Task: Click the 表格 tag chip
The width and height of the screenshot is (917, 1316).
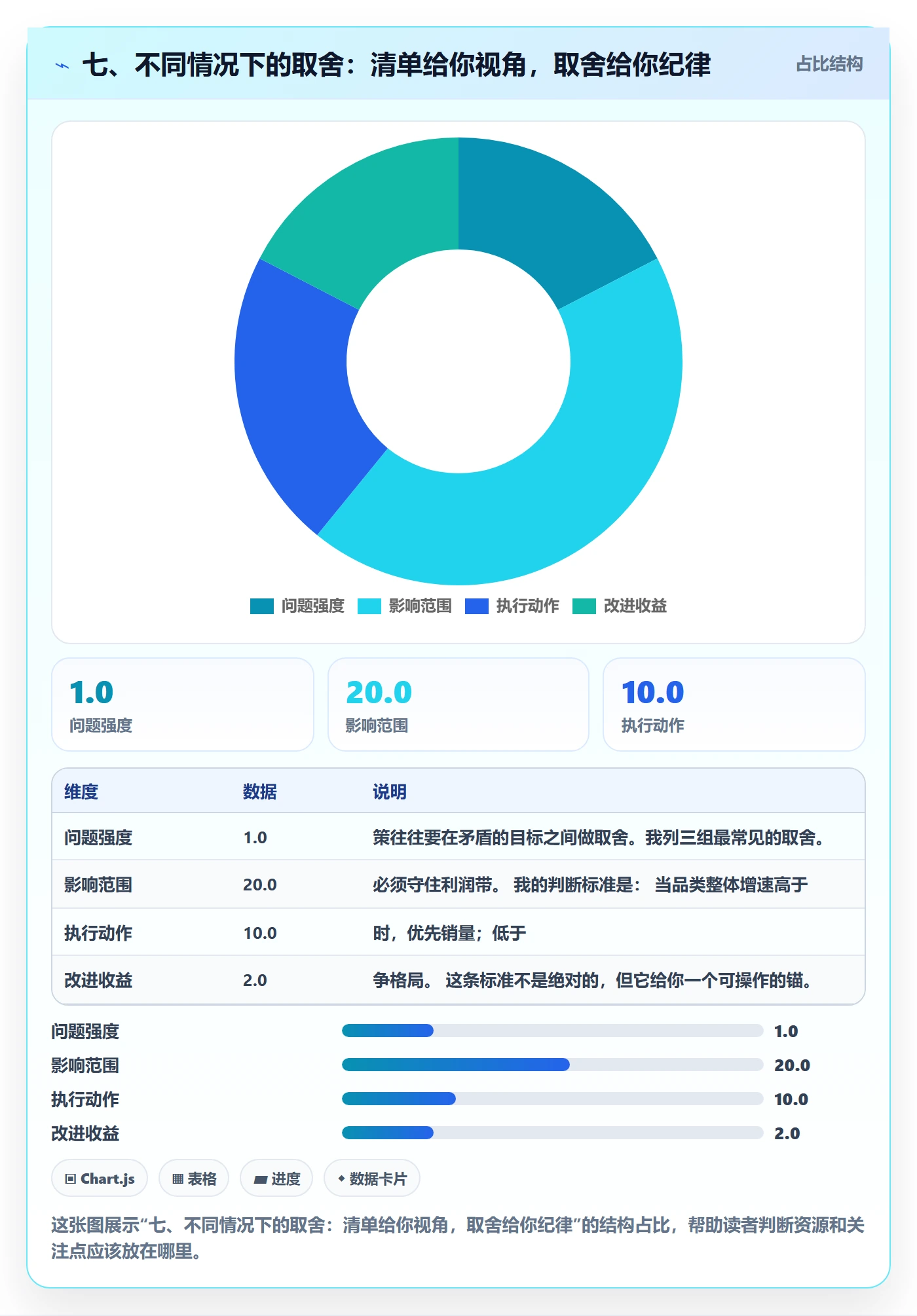Action: pyautogui.click(x=194, y=1179)
